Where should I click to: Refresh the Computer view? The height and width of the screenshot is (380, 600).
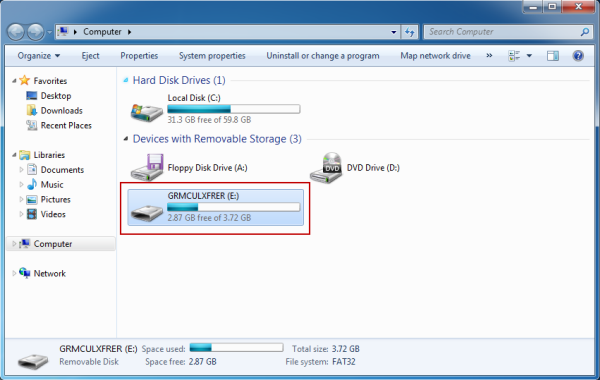tap(409, 32)
